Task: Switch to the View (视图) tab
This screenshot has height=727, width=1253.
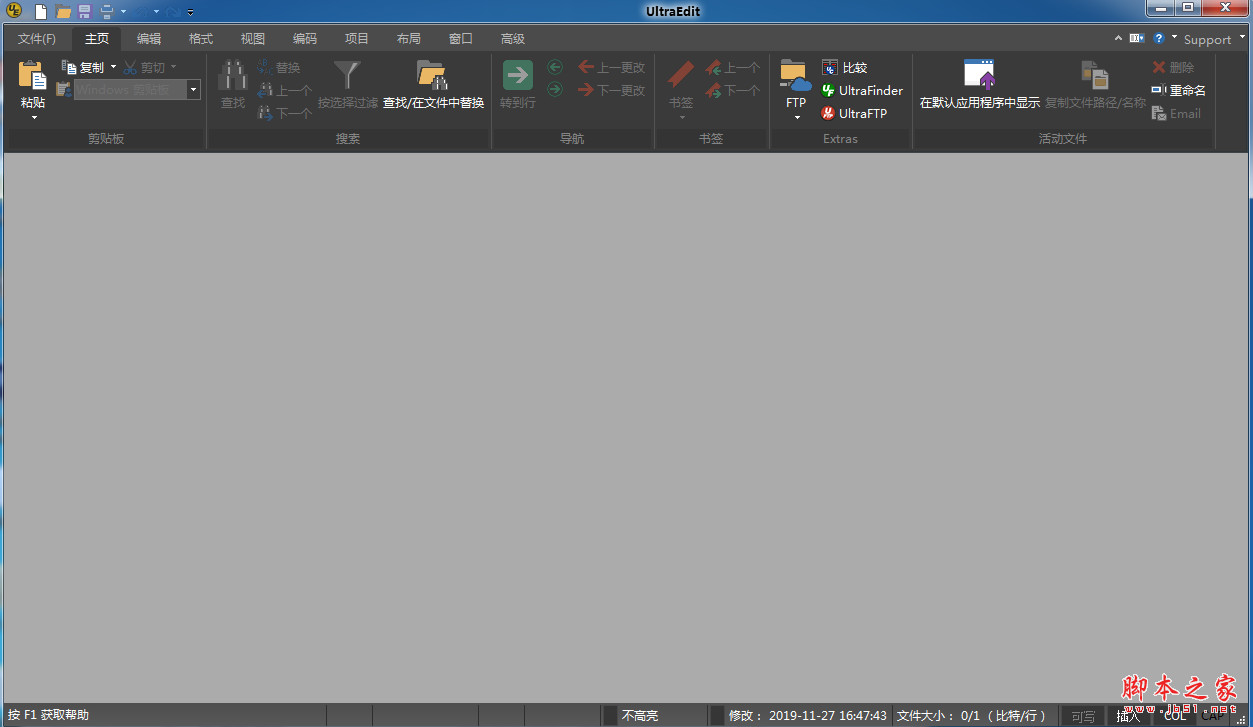Action: pyautogui.click(x=253, y=39)
